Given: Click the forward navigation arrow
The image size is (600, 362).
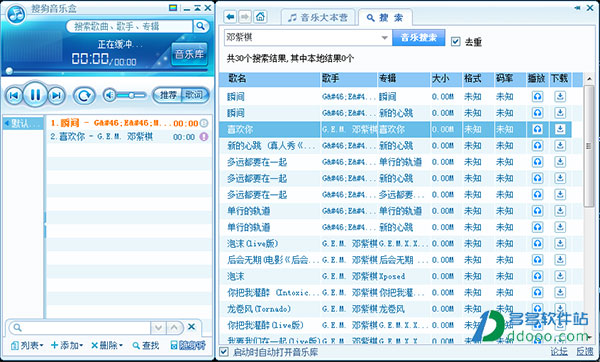Looking at the screenshot, I should tap(245, 17).
